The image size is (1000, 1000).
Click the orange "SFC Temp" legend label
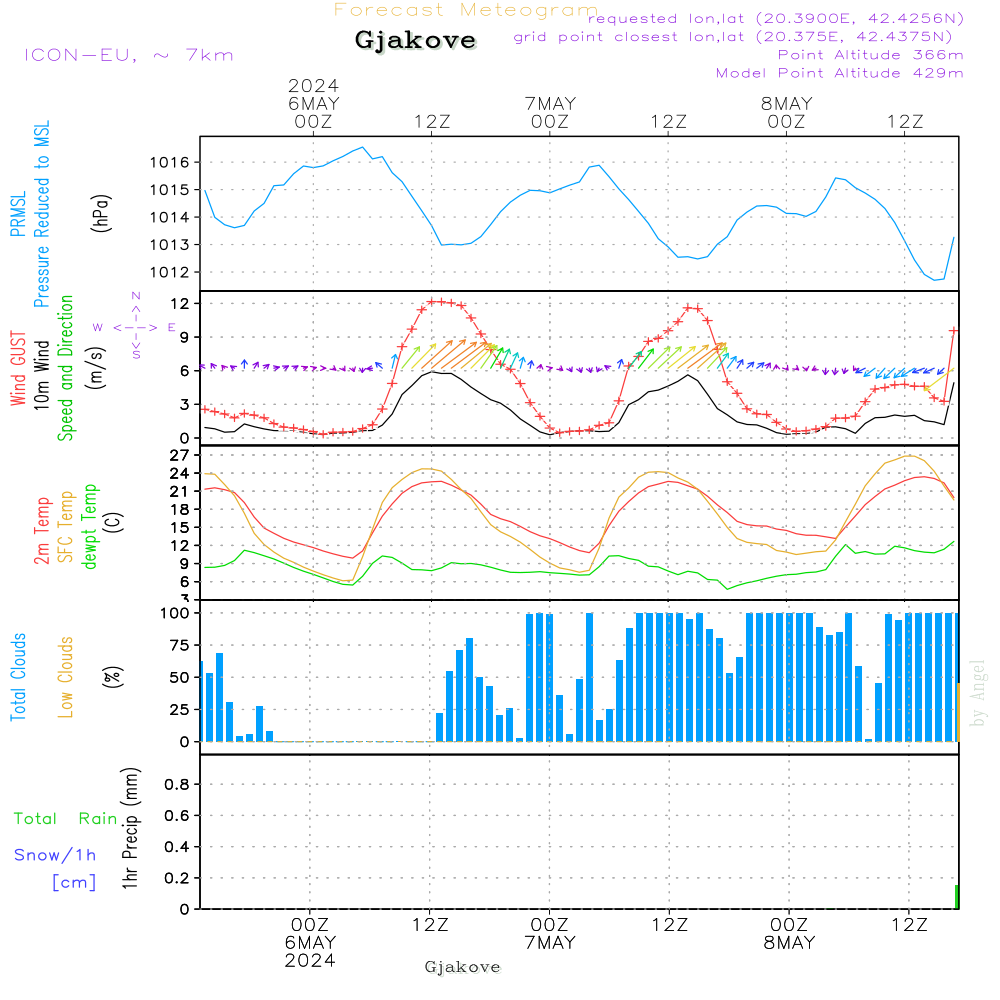tap(66, 527)
